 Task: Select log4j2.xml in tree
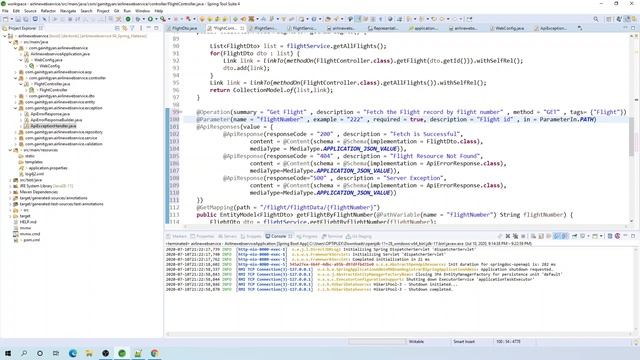coord(34,174)
